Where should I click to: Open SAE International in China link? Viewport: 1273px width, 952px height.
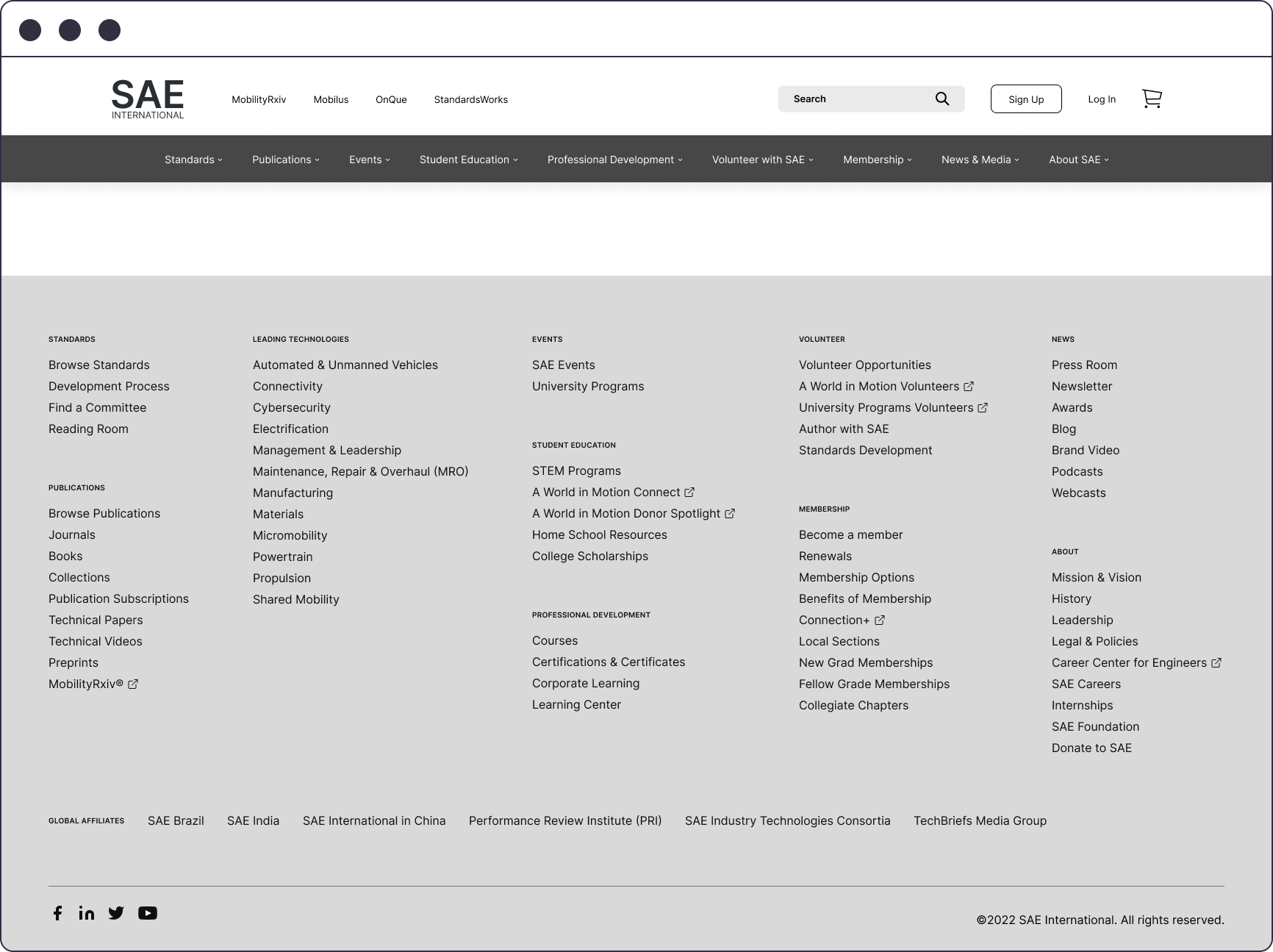pyautogui.click(x=374, y=820)
